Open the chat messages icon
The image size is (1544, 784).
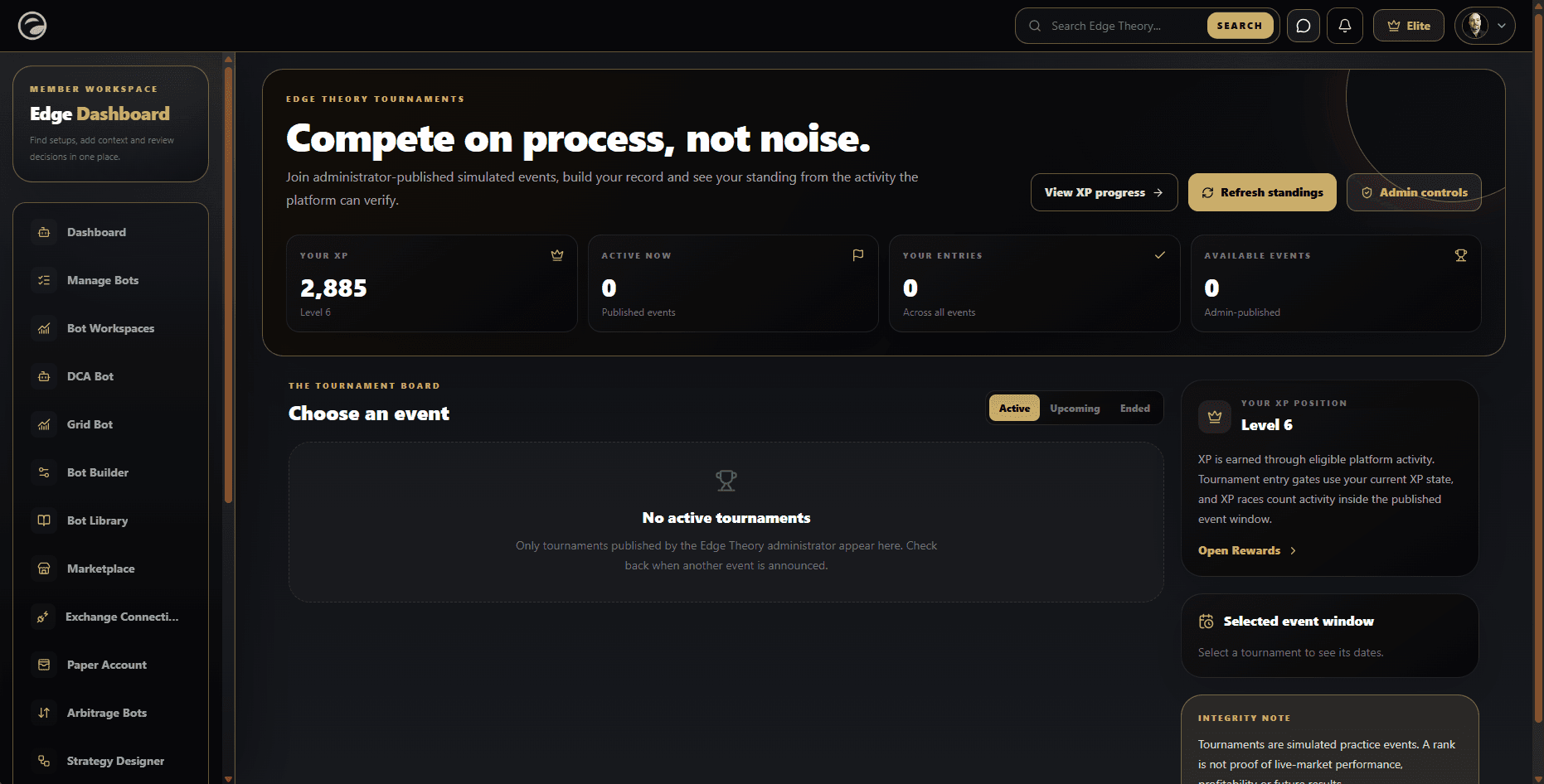coord(1304,26)
